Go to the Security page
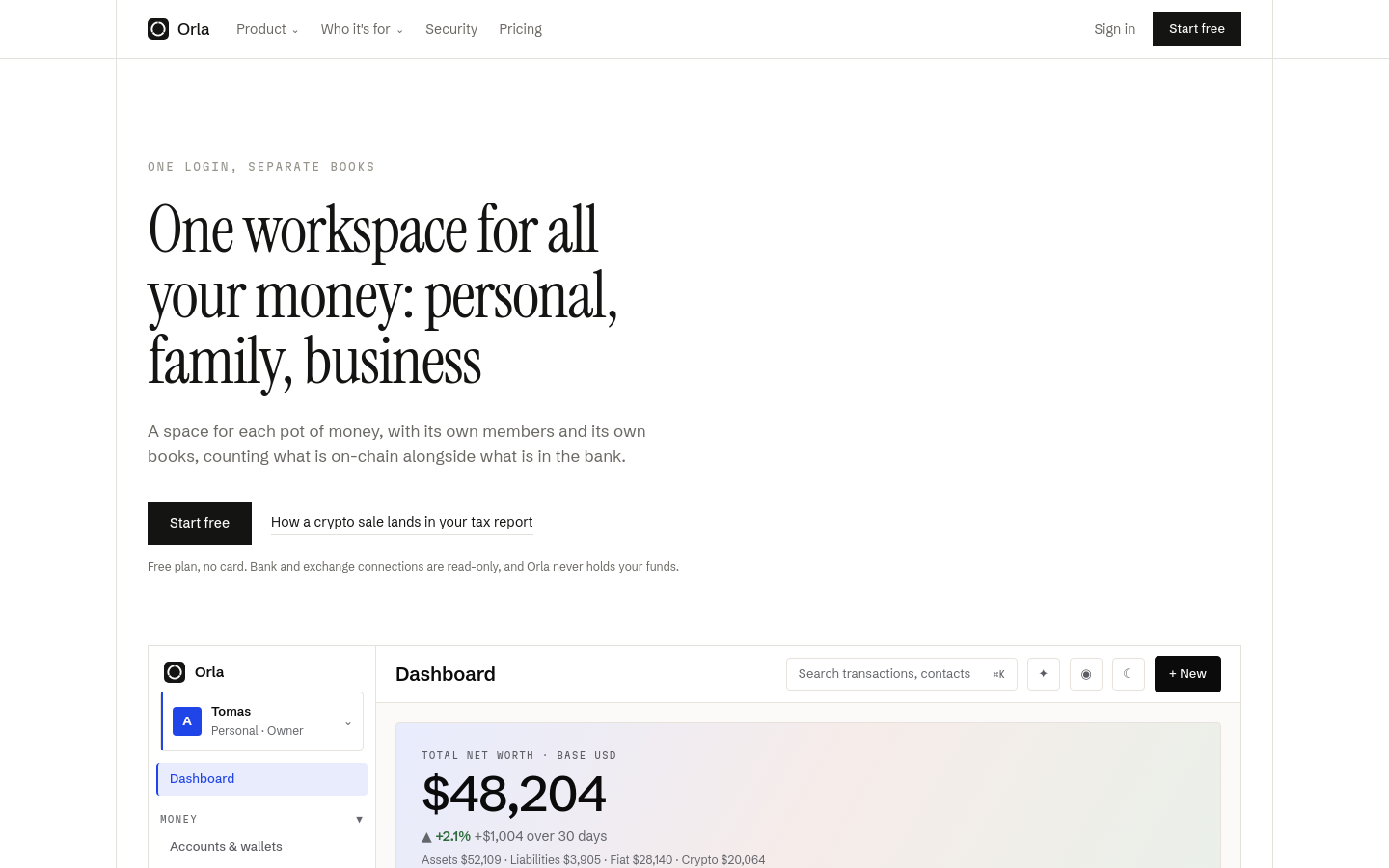1389x868 pixels. pos(451,29)
